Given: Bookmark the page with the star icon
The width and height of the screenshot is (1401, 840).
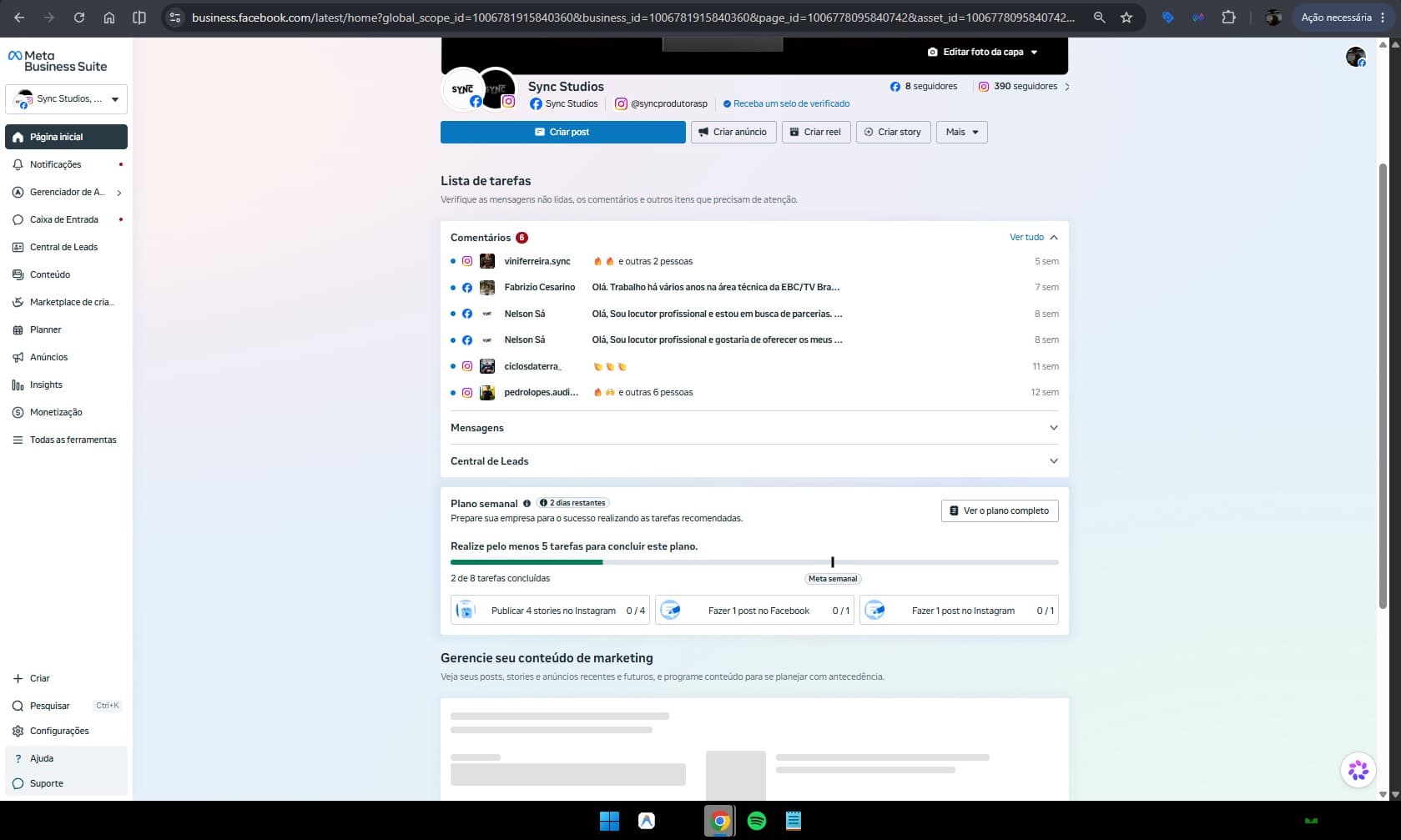Looking at the screenshot, I should [x=1126, y=17].
